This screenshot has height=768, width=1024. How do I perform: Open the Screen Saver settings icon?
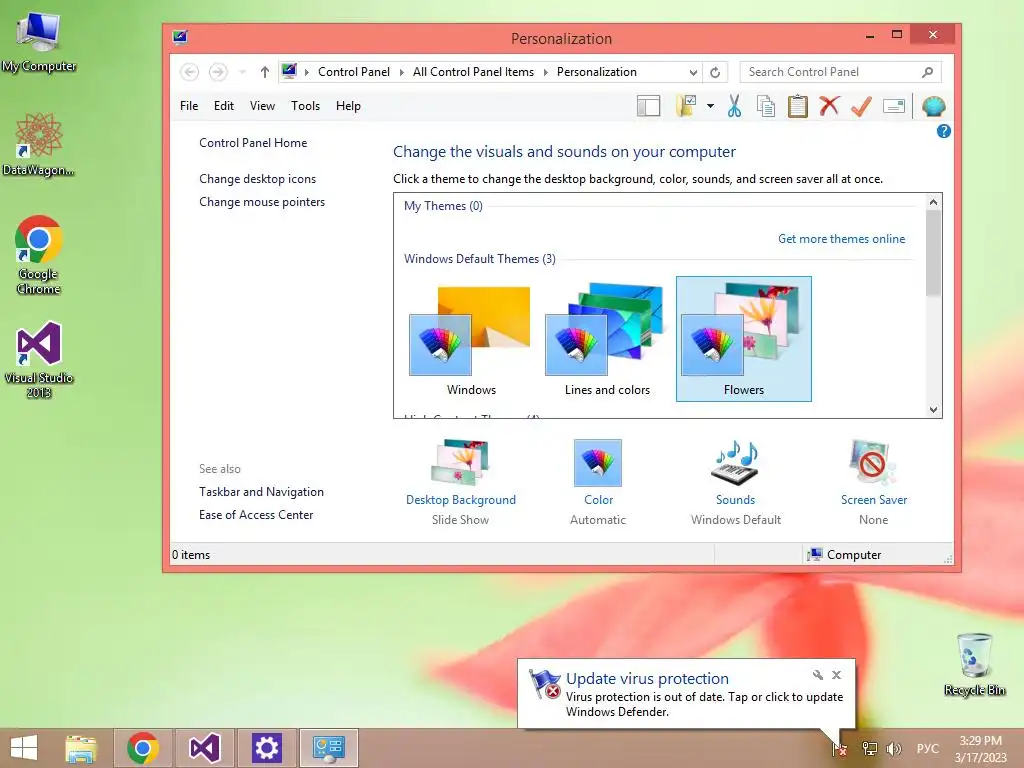pos(873,462)
